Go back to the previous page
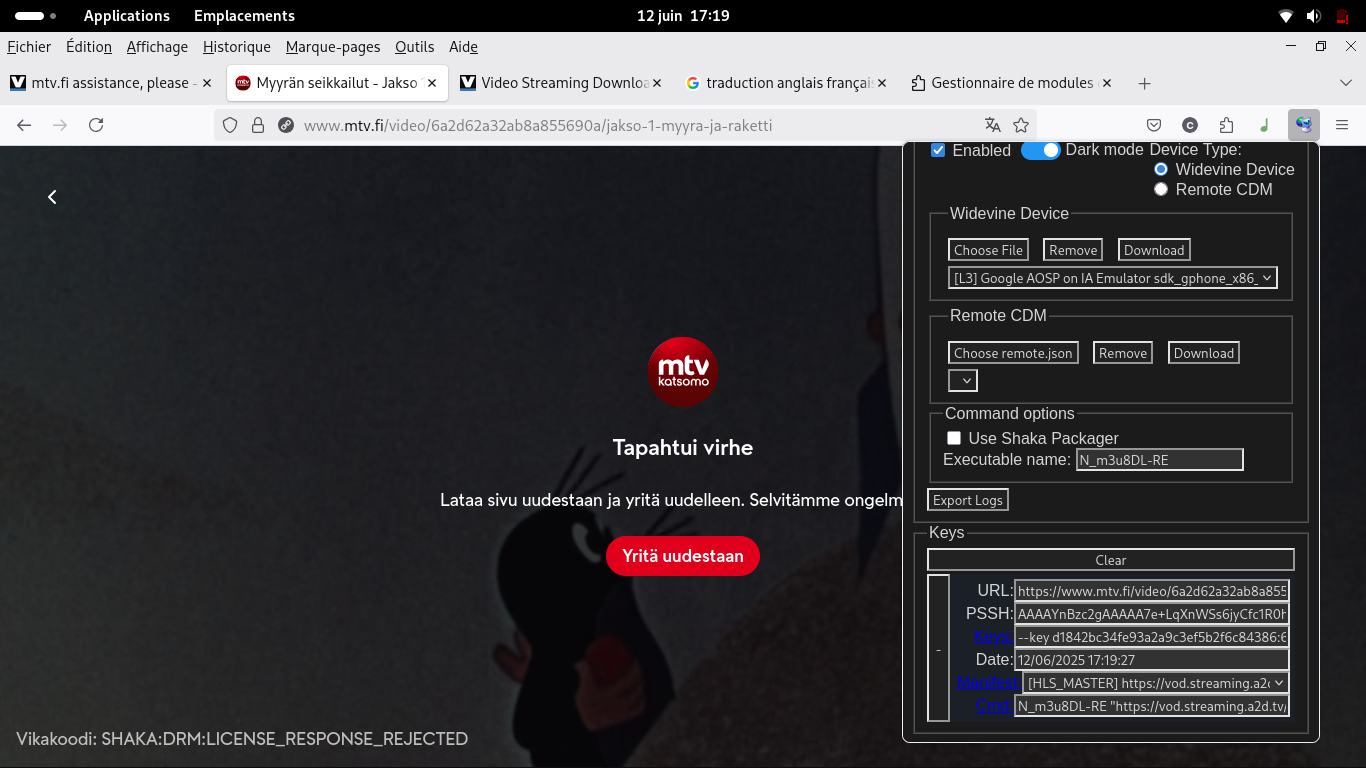Image resolution: width=1366 pixels, height=768 pixels. (24, 125)
